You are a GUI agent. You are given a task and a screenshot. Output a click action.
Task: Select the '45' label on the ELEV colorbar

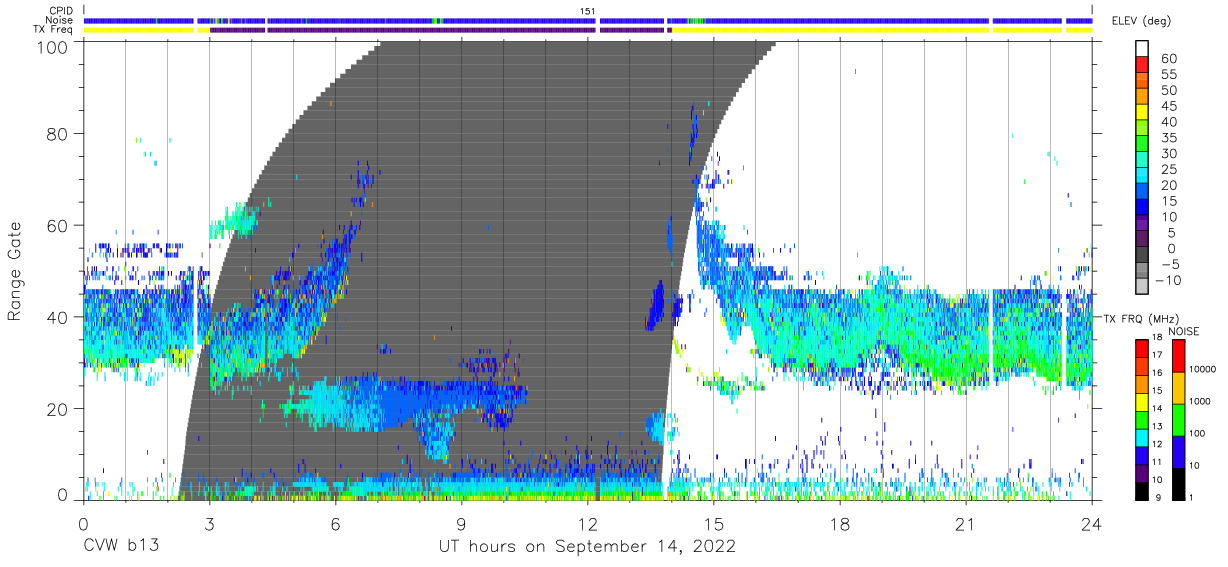pyautogui.click(x=1167, y=106)
